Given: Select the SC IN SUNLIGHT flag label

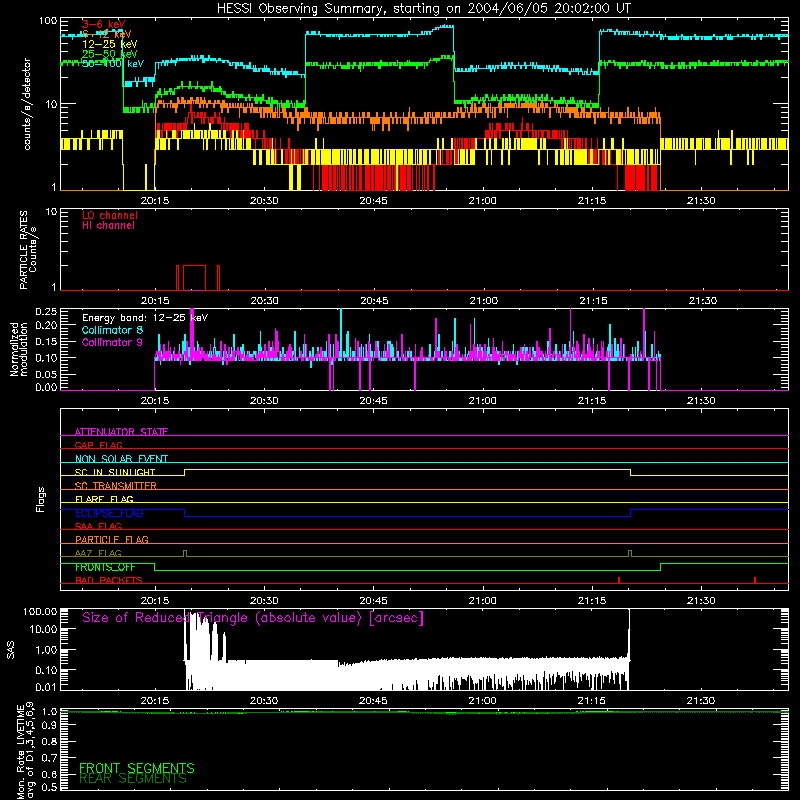Looking at the screenshot, I should [x=115, y=472].
